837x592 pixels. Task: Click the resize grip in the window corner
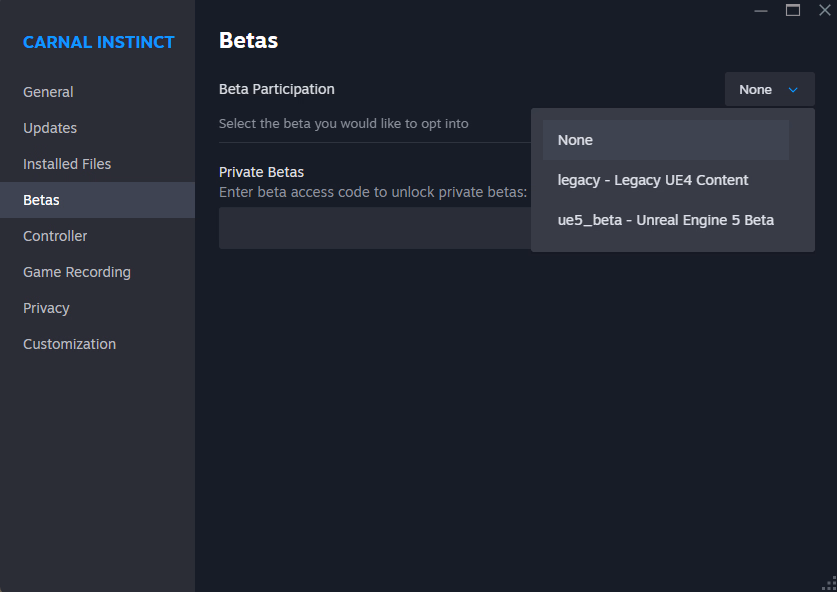click(x=828, y=583)
